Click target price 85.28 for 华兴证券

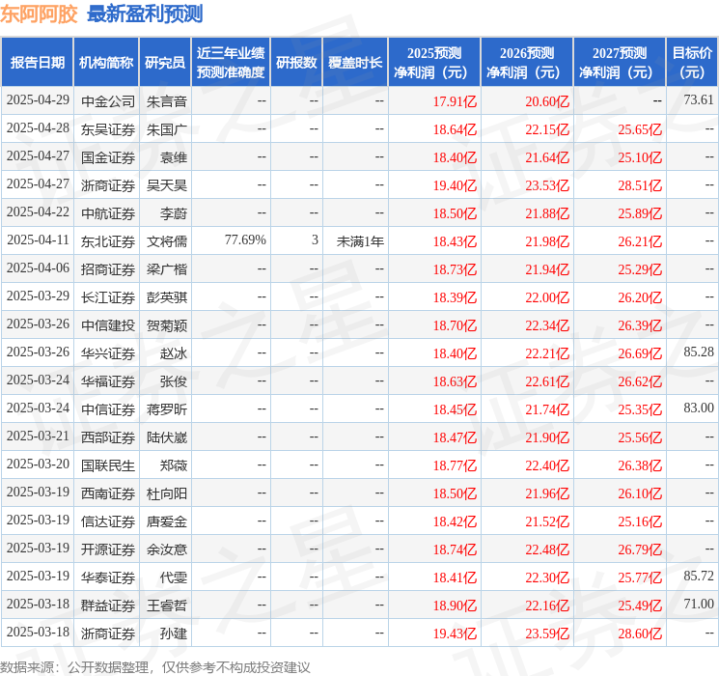click(698, 352)
